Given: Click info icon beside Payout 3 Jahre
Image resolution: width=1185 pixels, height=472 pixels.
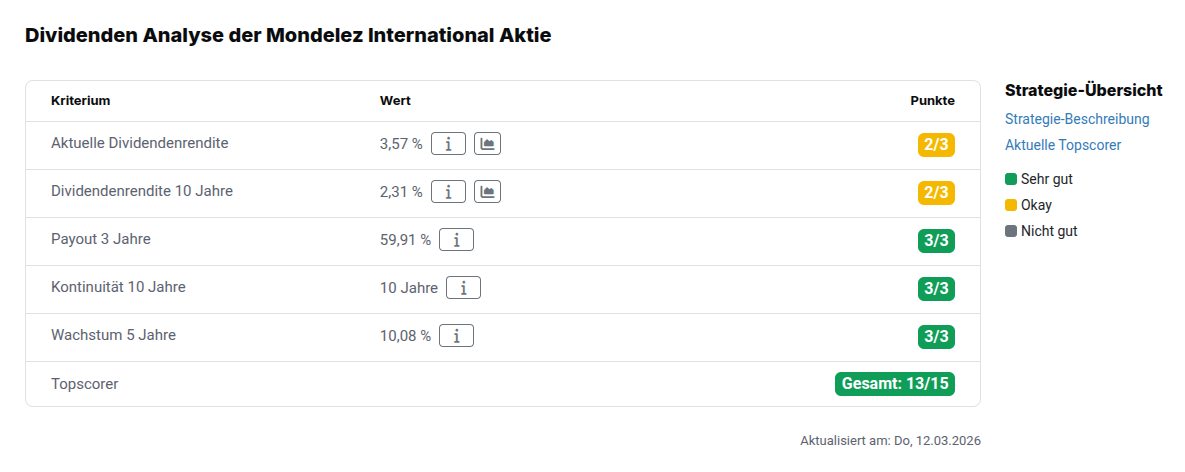Looking at the screenshot, I should (456, 240).
